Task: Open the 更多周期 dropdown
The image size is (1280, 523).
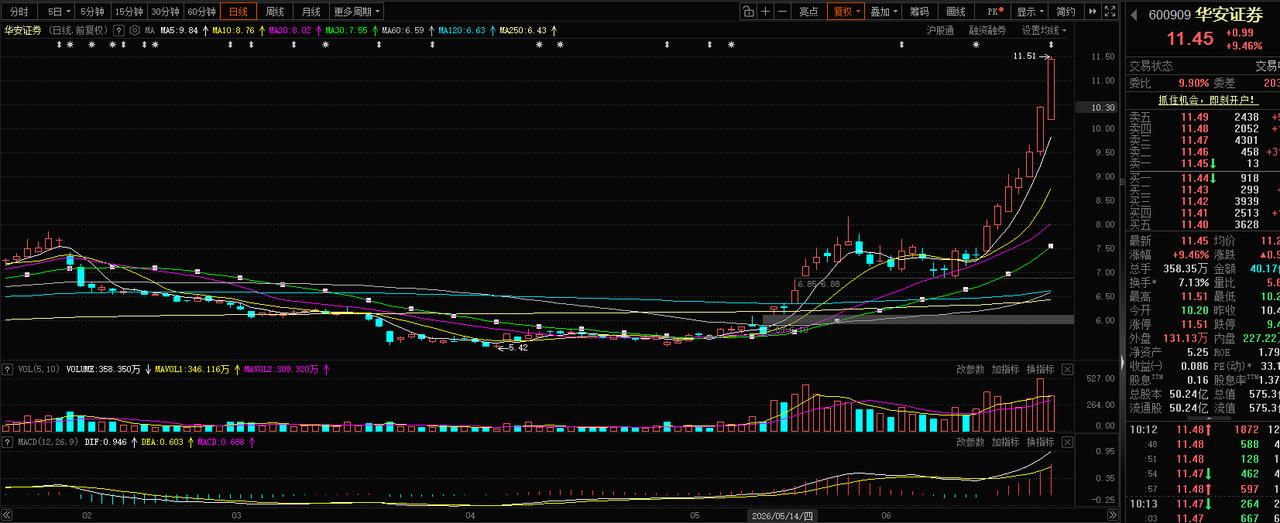Action: tap(357, 12)
